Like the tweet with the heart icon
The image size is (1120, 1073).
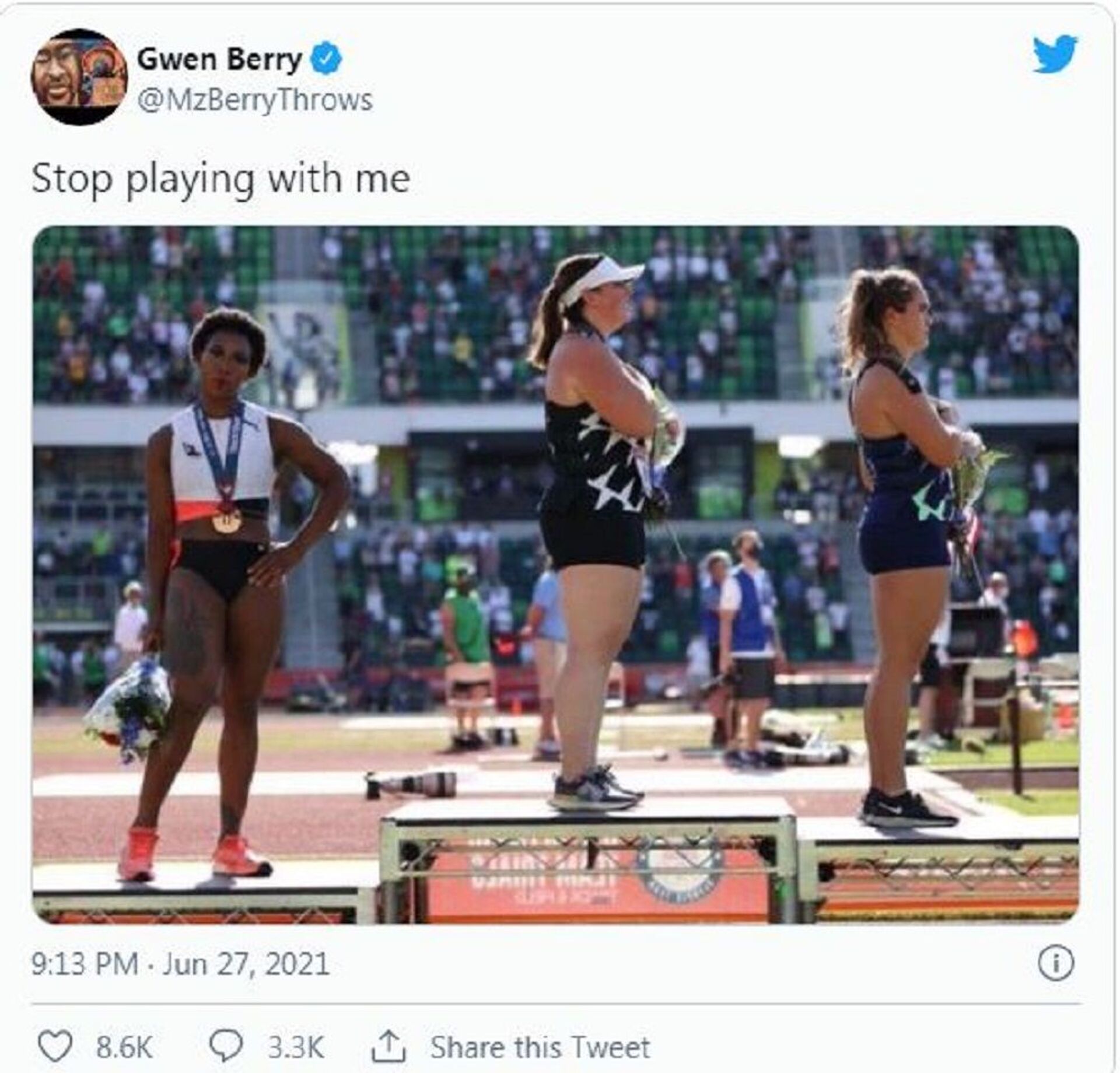[55, 1046]
